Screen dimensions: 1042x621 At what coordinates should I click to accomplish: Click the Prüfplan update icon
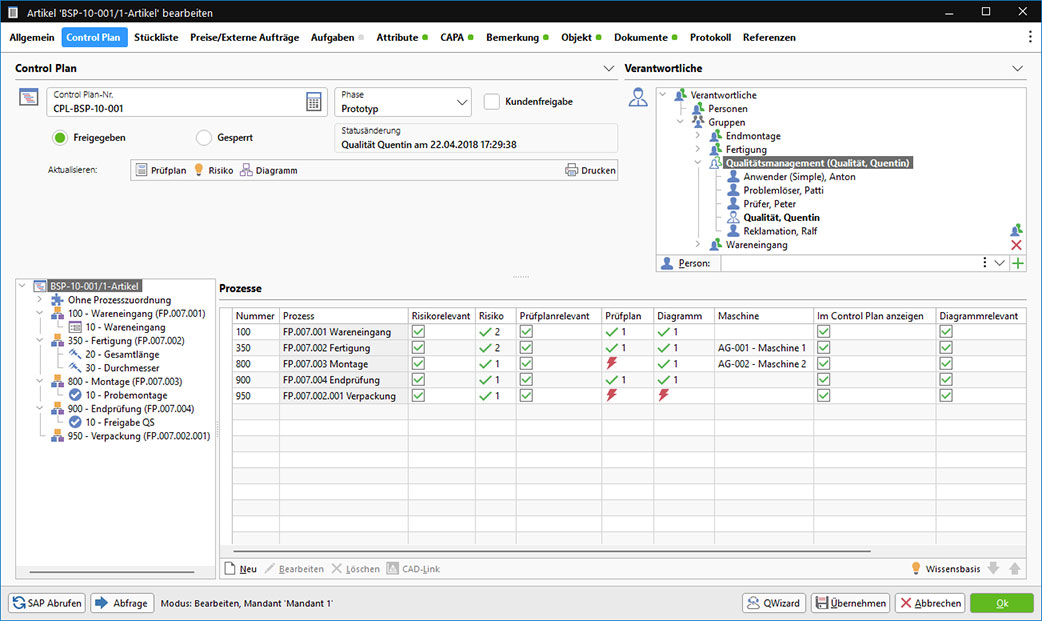pos(141,170)
